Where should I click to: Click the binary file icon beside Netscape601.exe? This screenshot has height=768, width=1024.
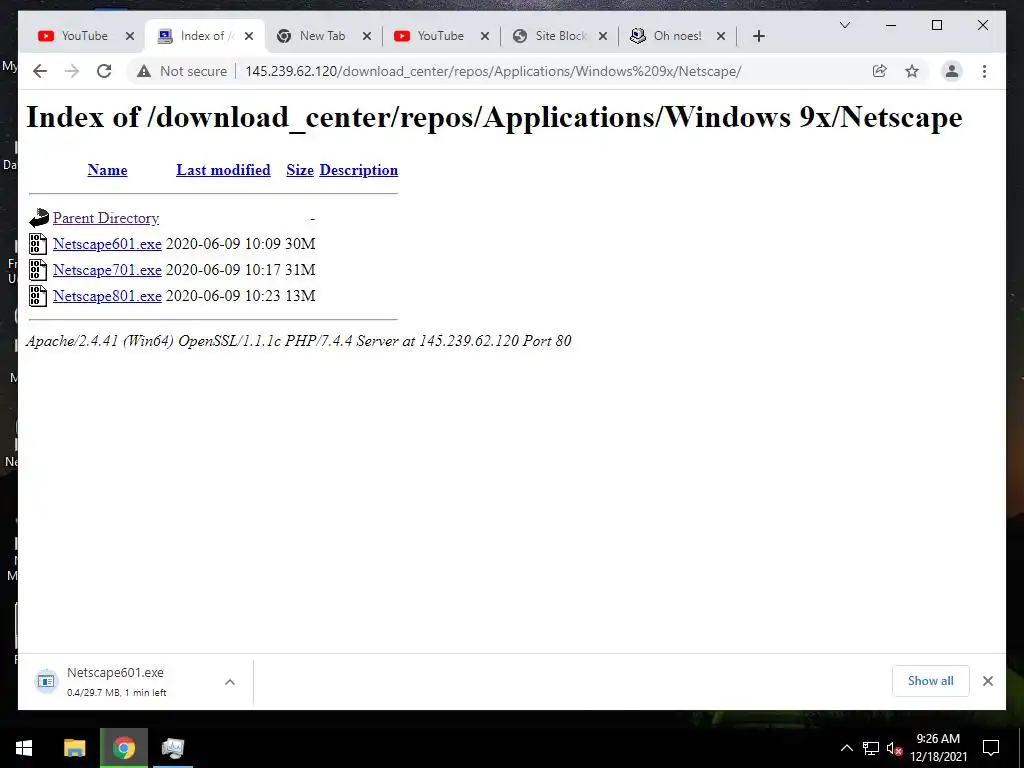point(38,244)
